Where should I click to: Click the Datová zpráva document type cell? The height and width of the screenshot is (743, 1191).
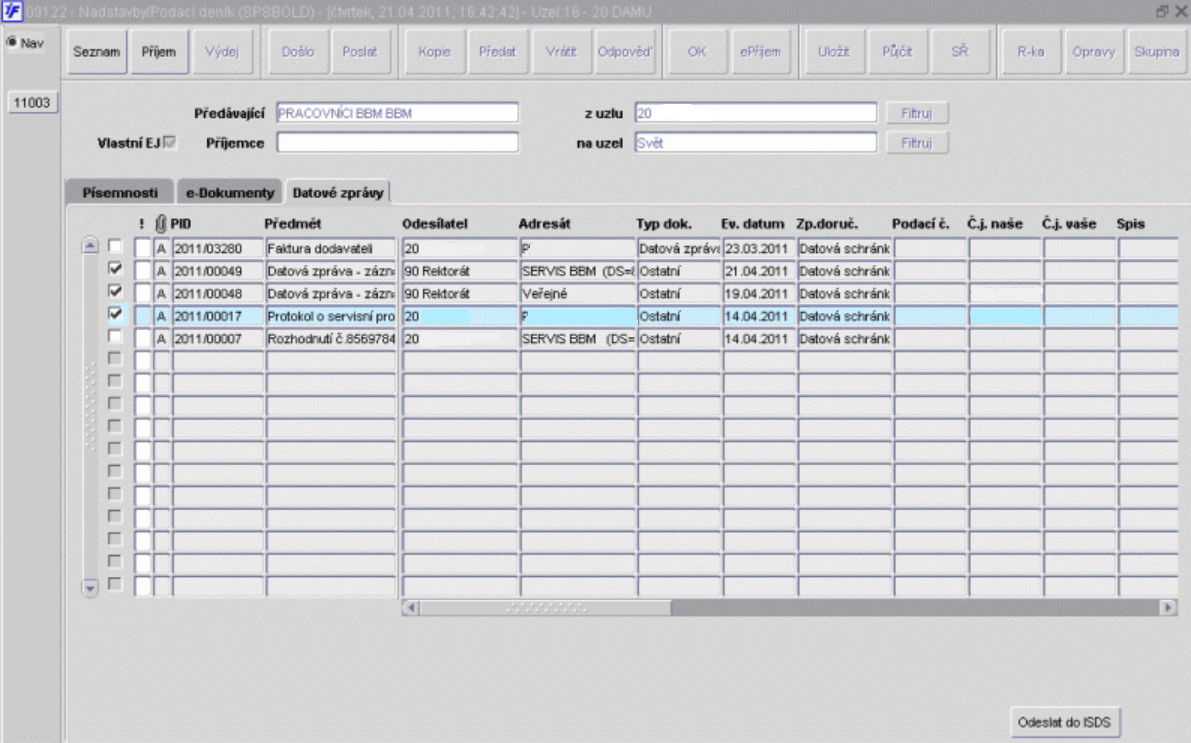679,248
